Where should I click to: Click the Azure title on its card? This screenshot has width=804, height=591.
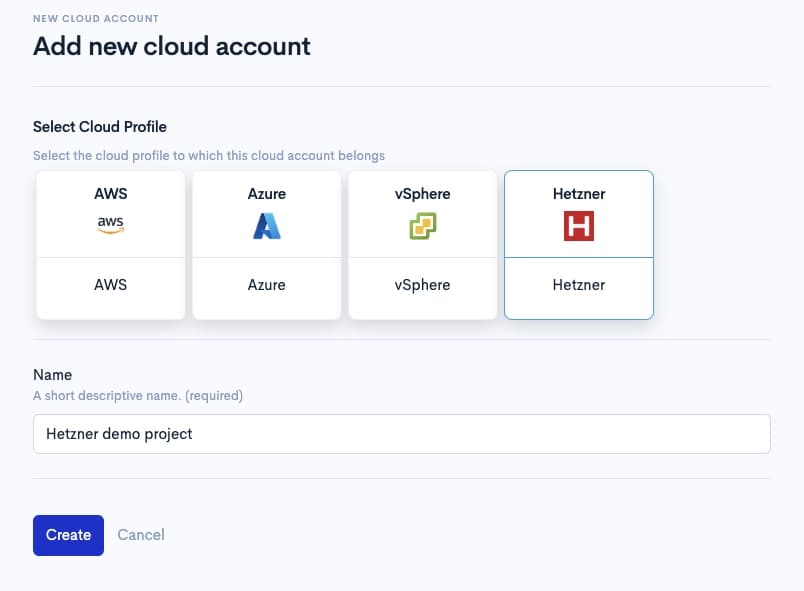(x=266, y=193)
